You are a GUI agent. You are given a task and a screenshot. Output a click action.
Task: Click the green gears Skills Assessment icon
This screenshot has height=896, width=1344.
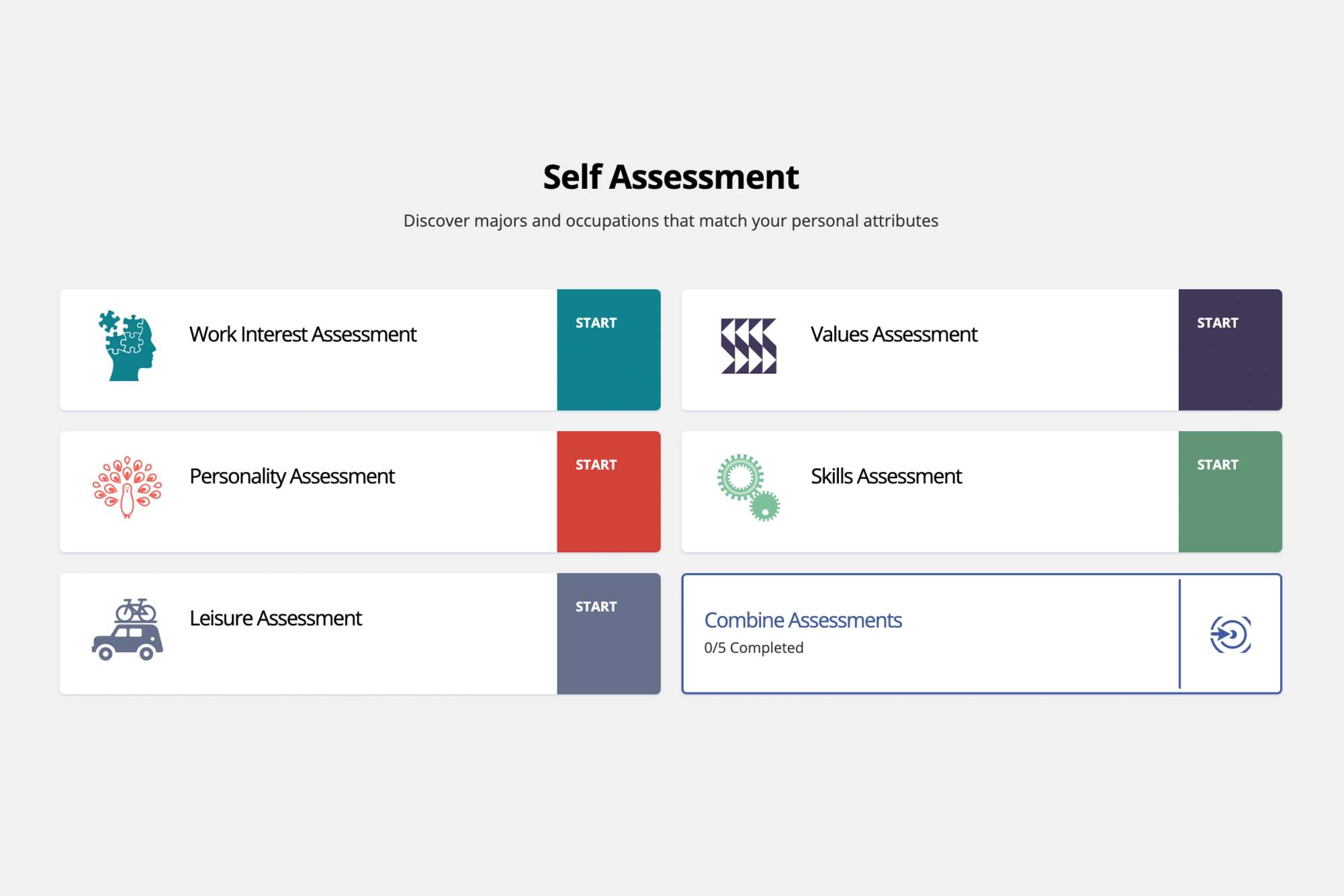(748, 488)
